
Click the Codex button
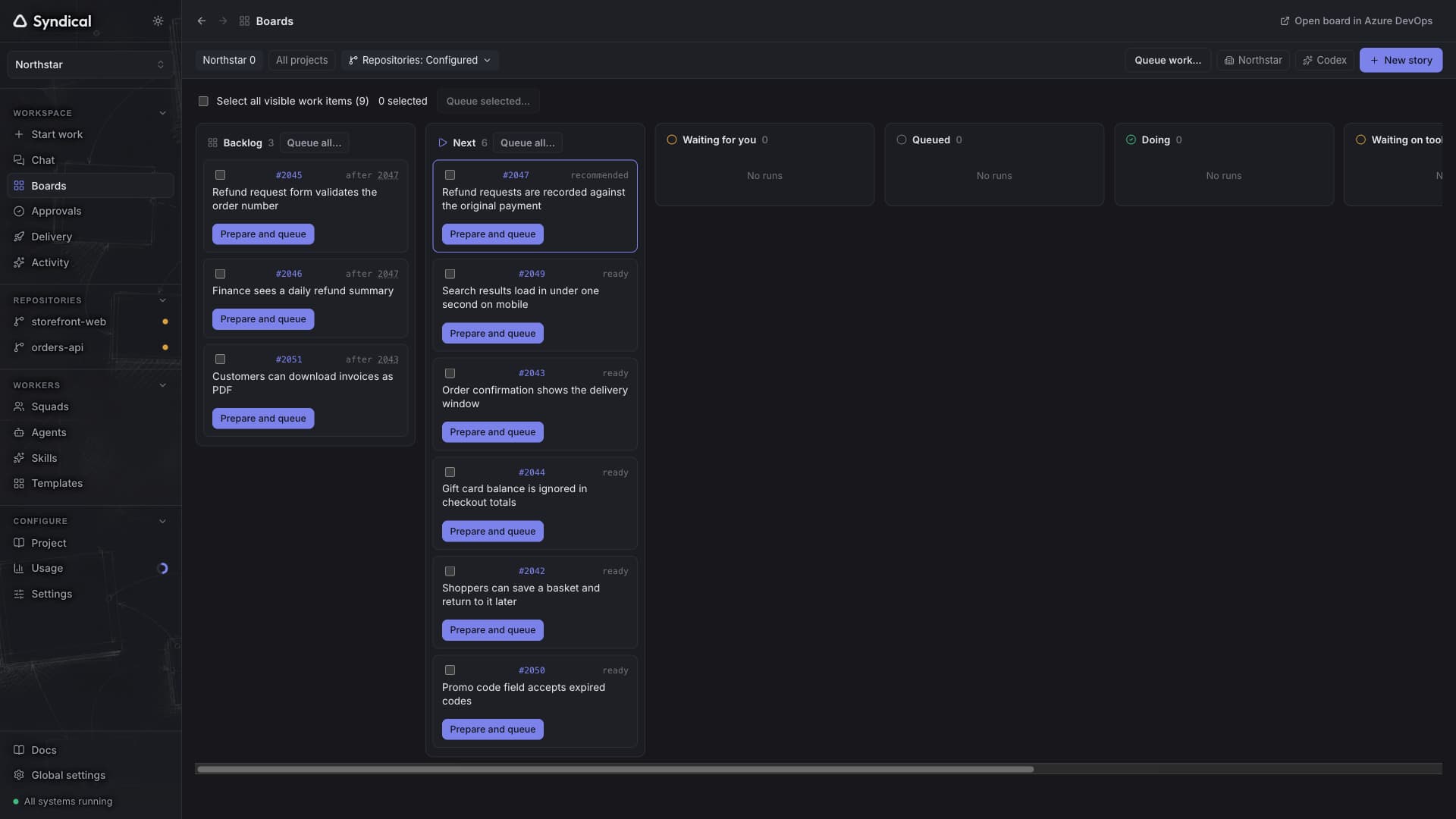point(1324,60)
